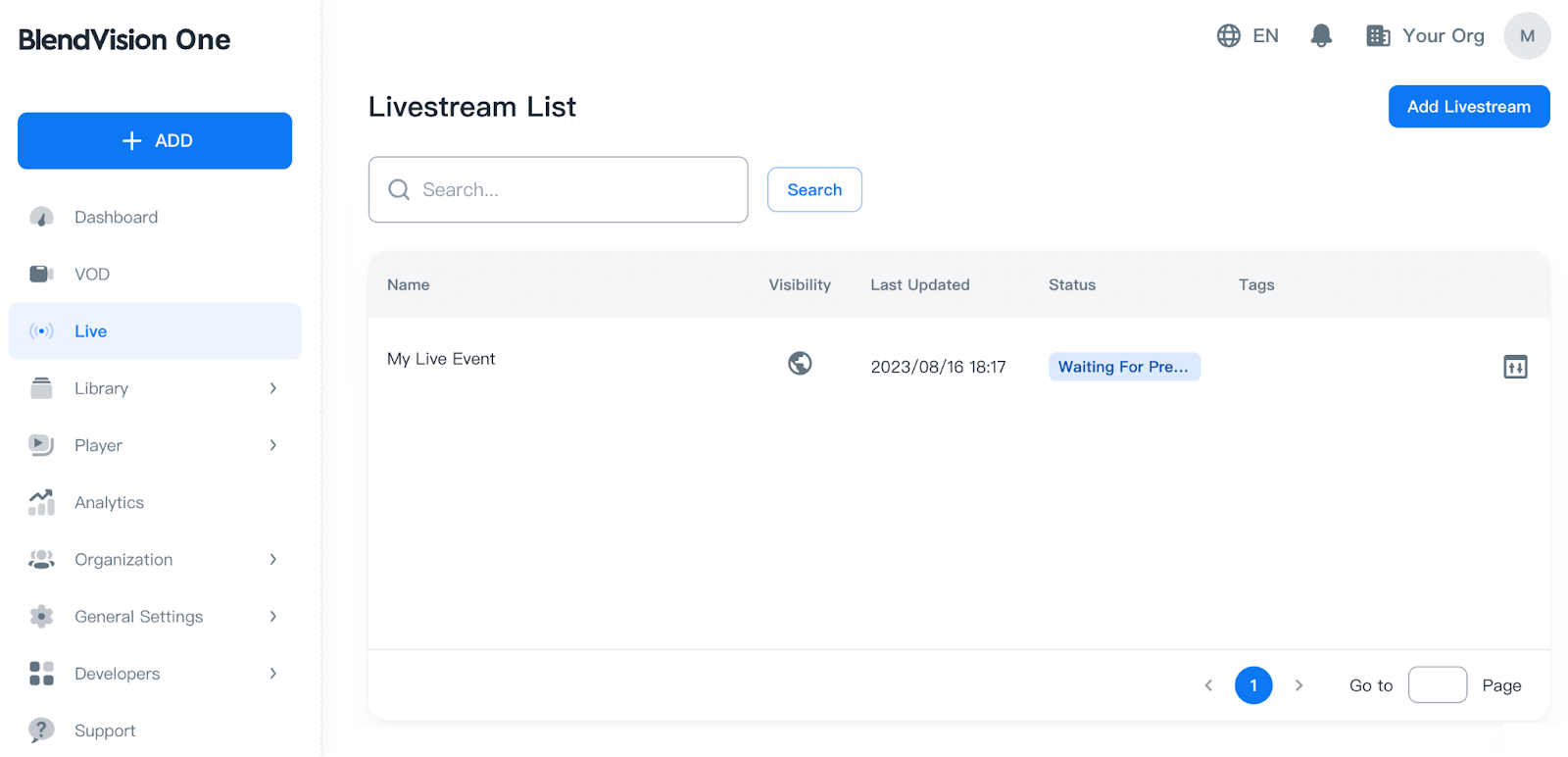Click the Add Livestream button
The image size is (1568, 757).
tap(1468, 107)
